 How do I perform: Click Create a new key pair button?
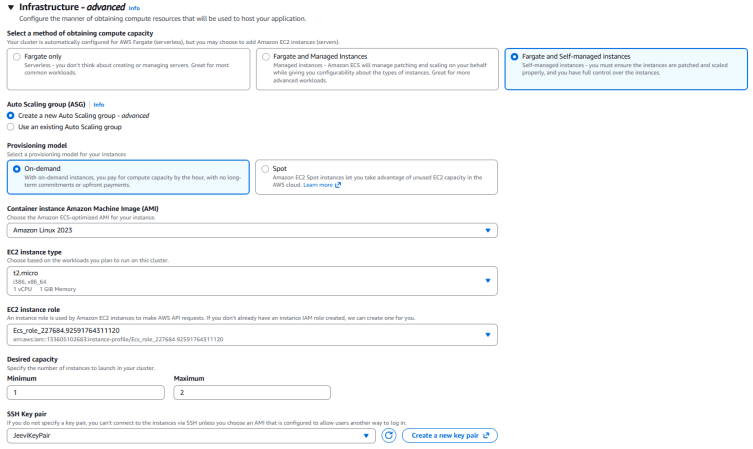(x=449, y=435)
